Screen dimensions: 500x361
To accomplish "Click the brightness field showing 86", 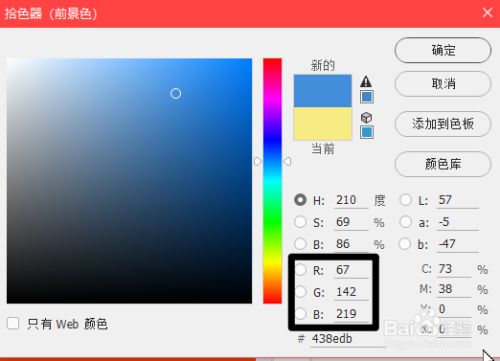I will (351, 244).
